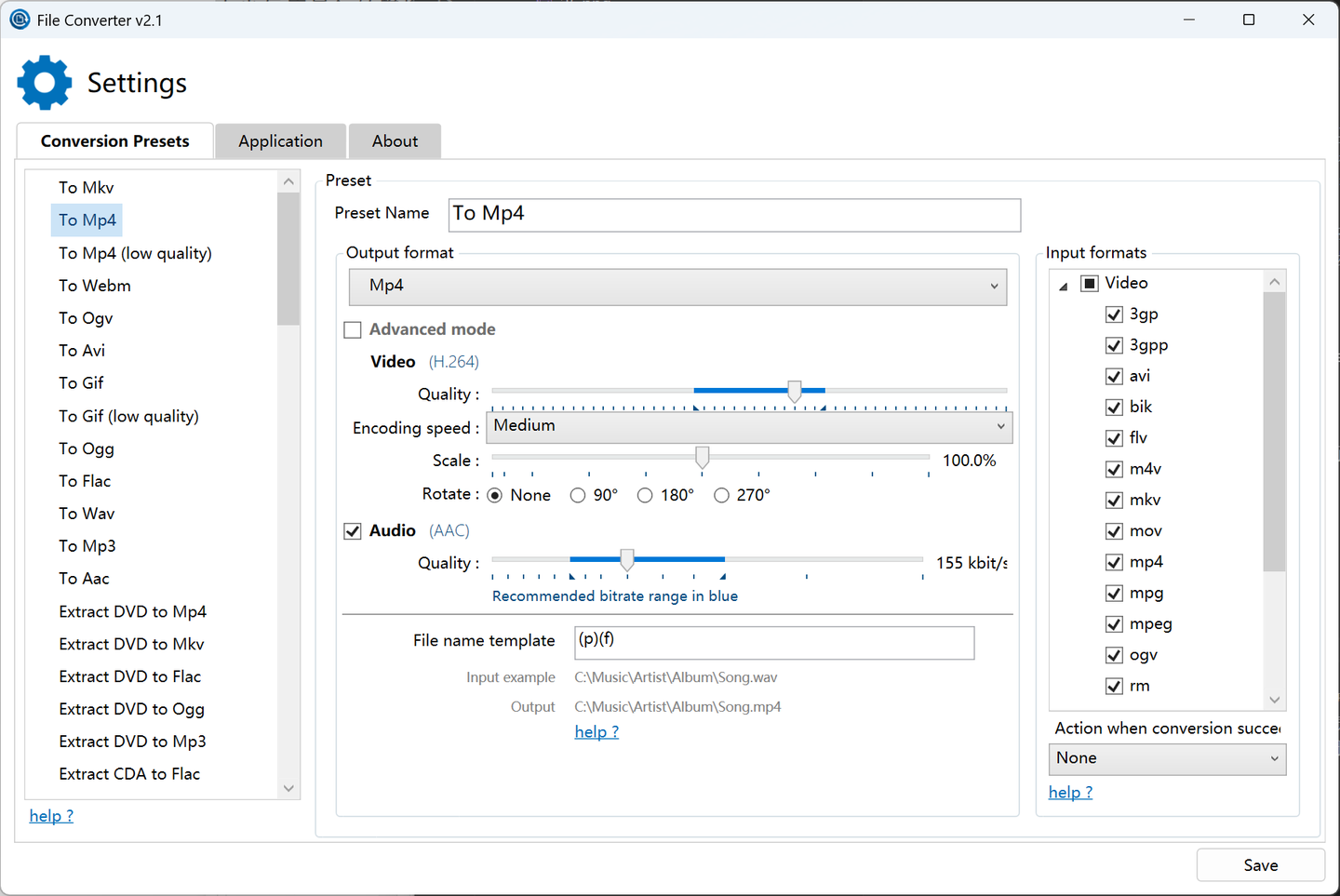Click the File name template field
The height and width of the screenshot is (896, 1340).
tap(774, 643)
